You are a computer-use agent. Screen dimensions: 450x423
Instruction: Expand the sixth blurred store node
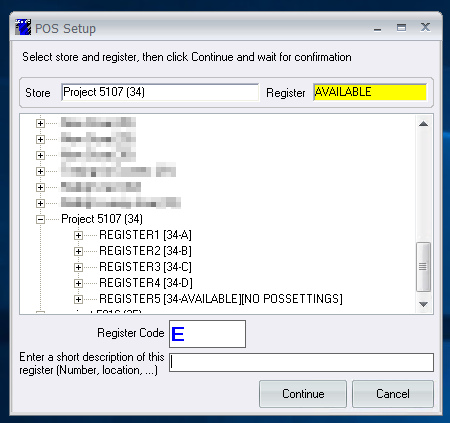pyautogui.click(x=40, y=203)
